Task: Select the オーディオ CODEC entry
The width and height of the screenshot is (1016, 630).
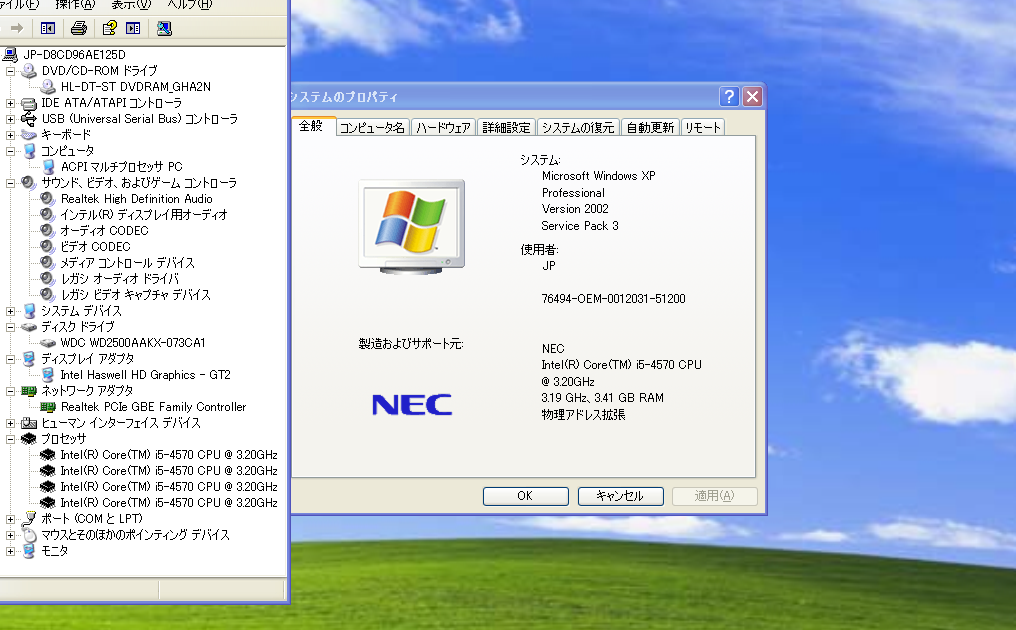Action: [x=104, y=231]
